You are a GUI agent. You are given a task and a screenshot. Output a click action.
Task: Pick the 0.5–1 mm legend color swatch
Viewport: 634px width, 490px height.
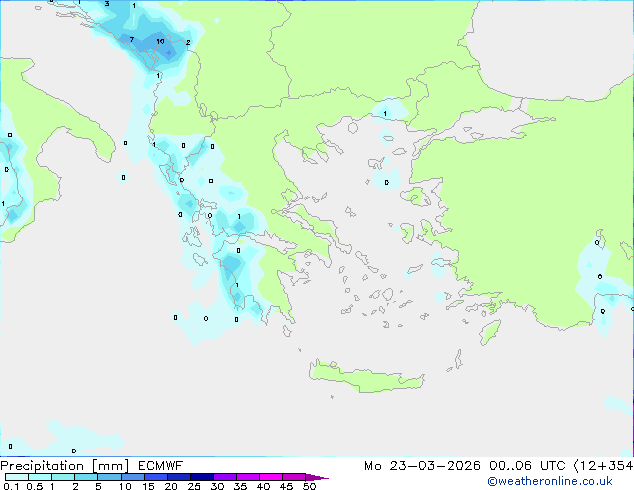[40, 477]
